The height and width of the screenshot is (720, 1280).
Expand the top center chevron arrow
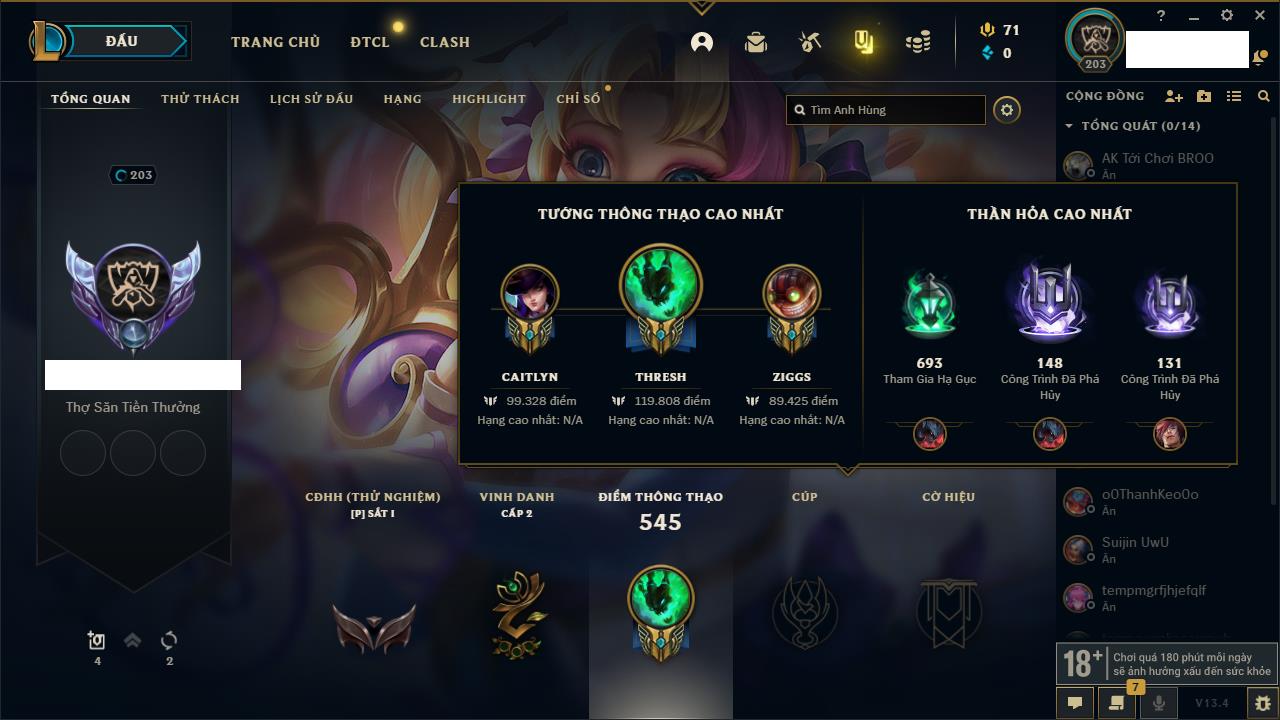[x=701, y=8]
